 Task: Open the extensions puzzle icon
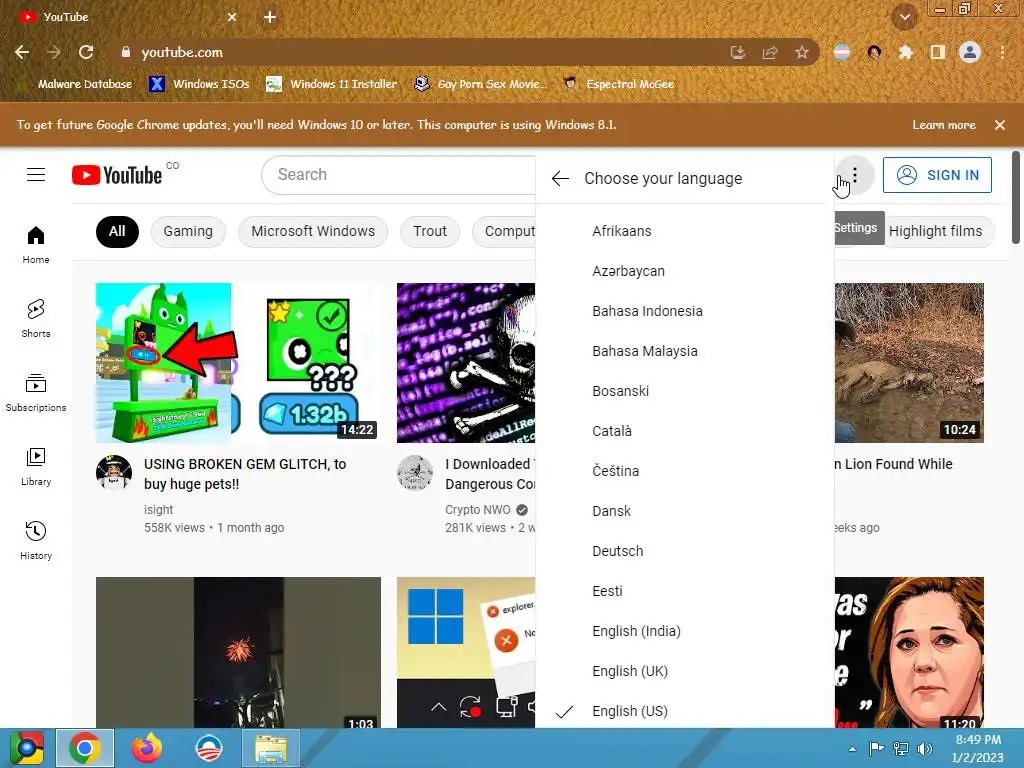pos(906,52)
